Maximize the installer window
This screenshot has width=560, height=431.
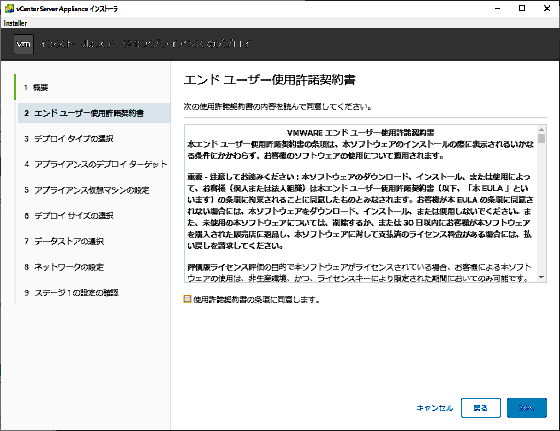coord(522,8)
